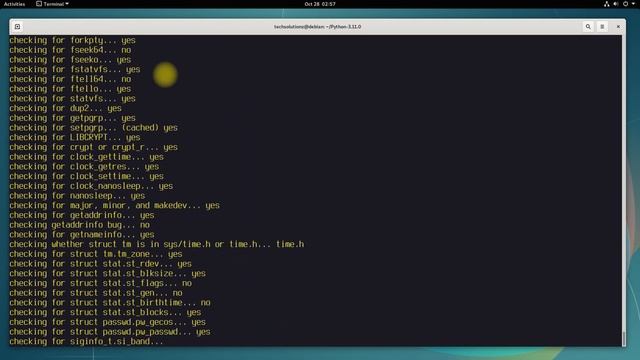Click line 'struct stat.st_blocks... yes'
Viewport: 640px width, 360px height.
coord(105,313)
